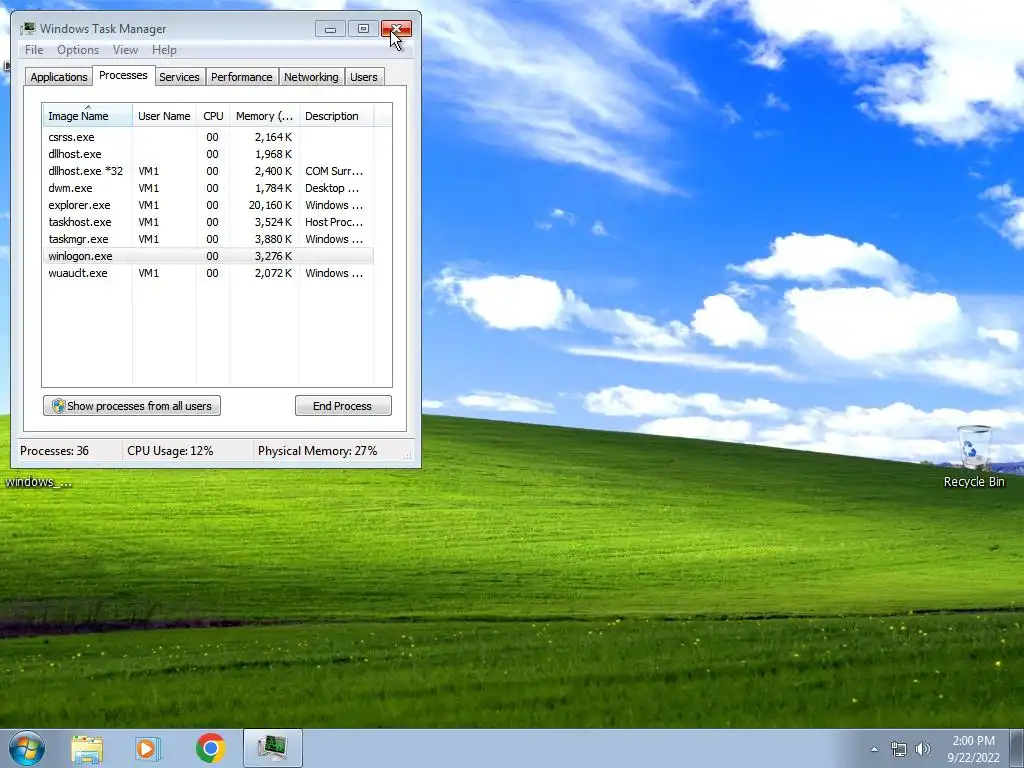Click the COM Surr... description cell
This screenshot has height=768, width=1024.
[334, 171]
